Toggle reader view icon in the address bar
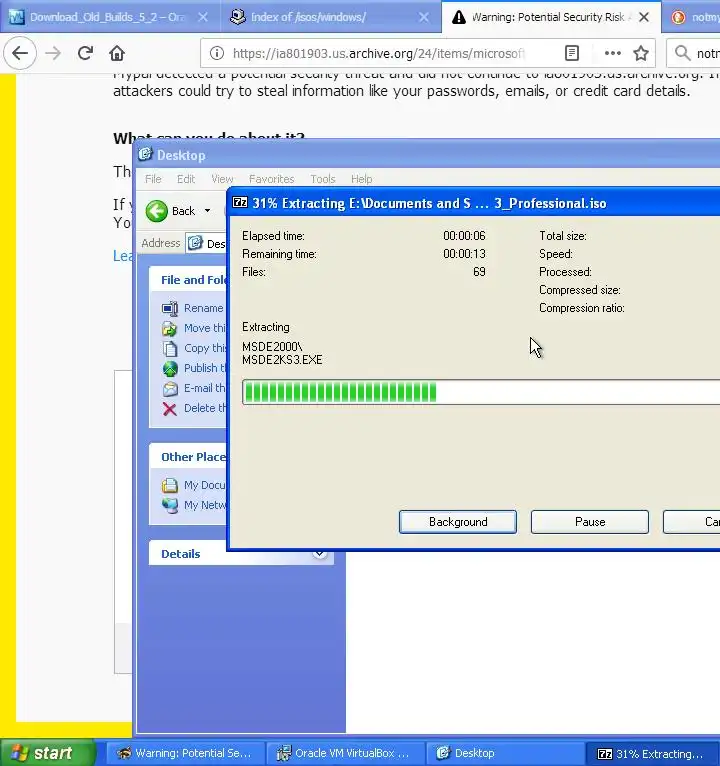This screenshot has width=720, height=766. [x=572, y=53]
